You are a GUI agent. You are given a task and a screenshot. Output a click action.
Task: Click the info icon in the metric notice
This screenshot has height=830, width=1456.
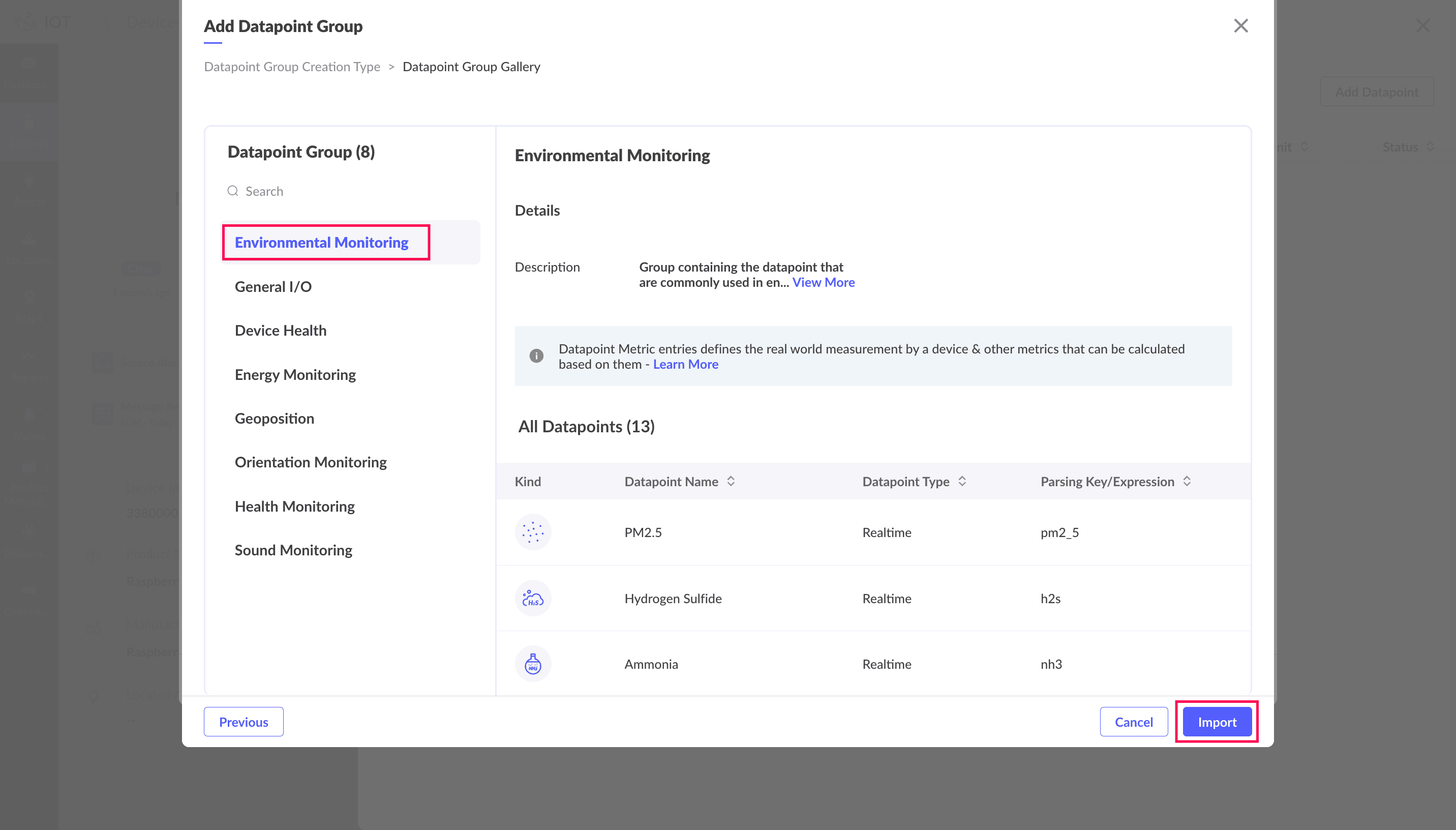[536, 355]
